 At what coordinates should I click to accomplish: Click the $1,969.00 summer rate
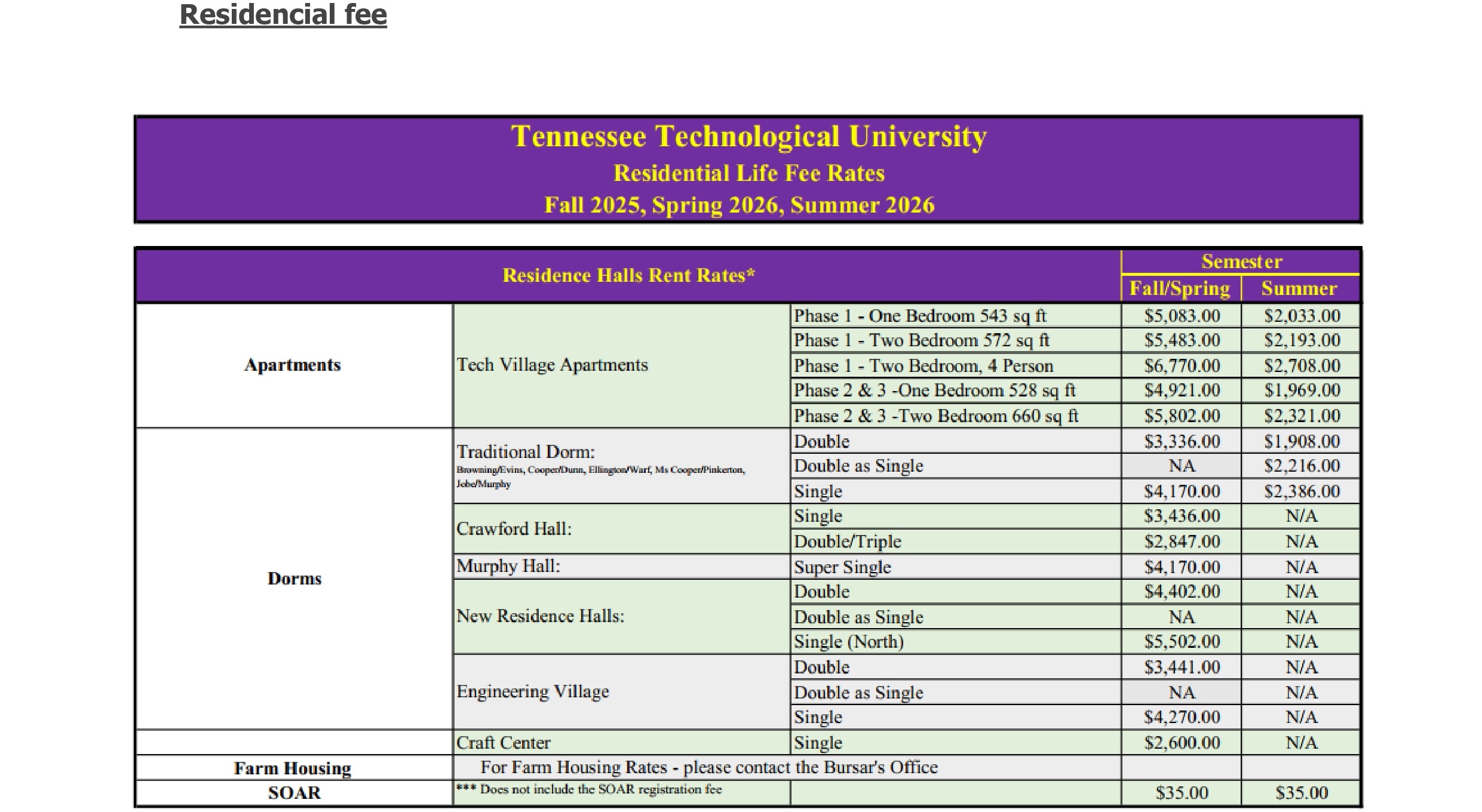(x=1302, y=390)
